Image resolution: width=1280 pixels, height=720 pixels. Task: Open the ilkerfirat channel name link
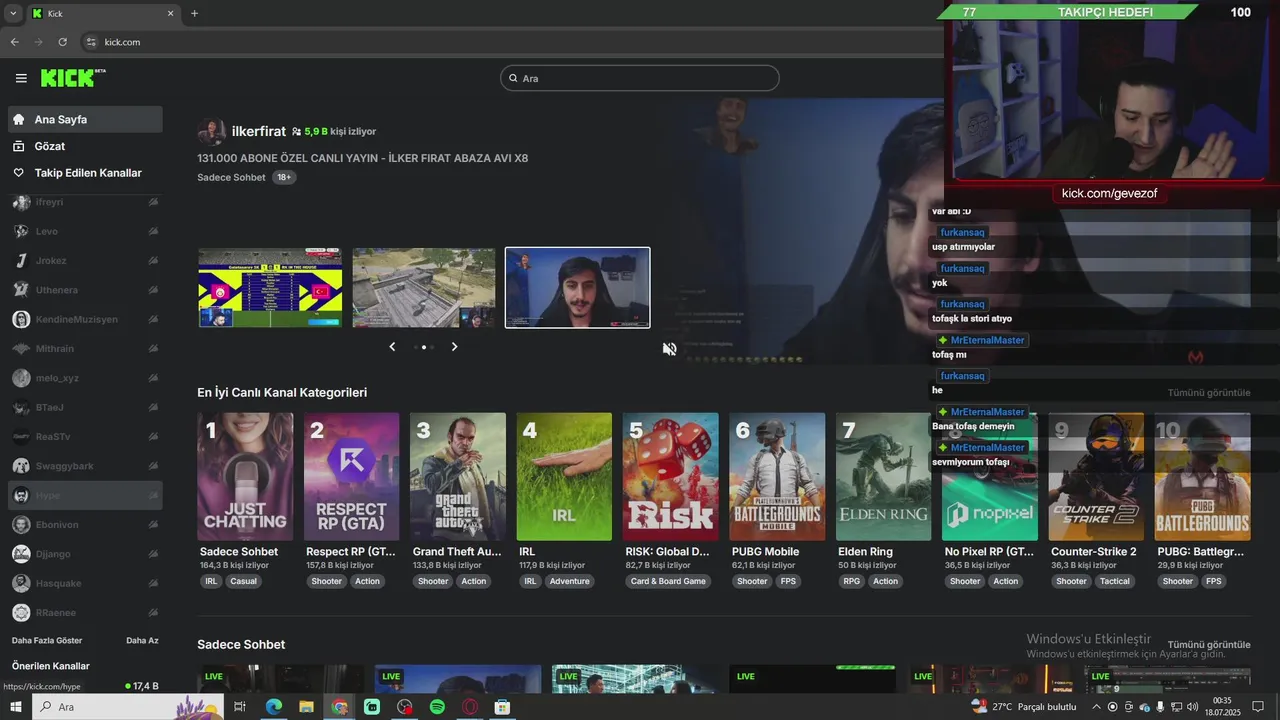(x=259, y=131)
